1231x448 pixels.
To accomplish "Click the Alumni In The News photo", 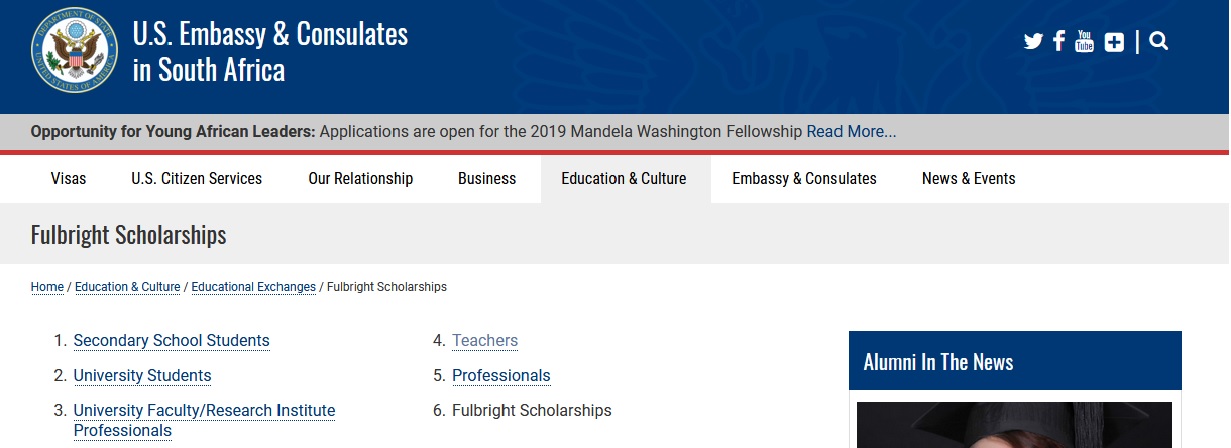I will 1014,425.
